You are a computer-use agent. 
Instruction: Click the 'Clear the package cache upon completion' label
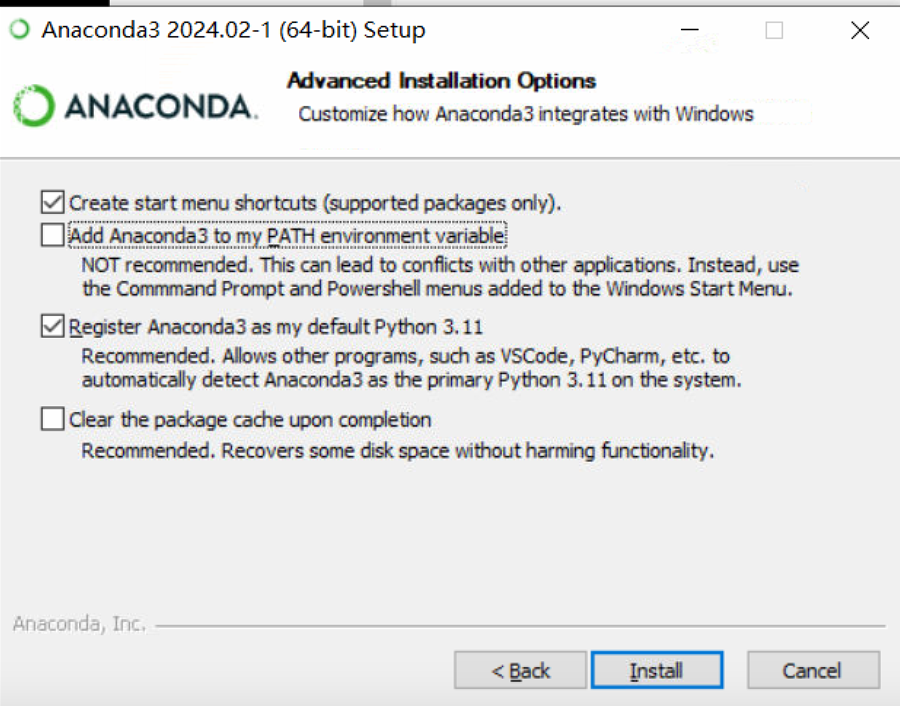point(250,420)
